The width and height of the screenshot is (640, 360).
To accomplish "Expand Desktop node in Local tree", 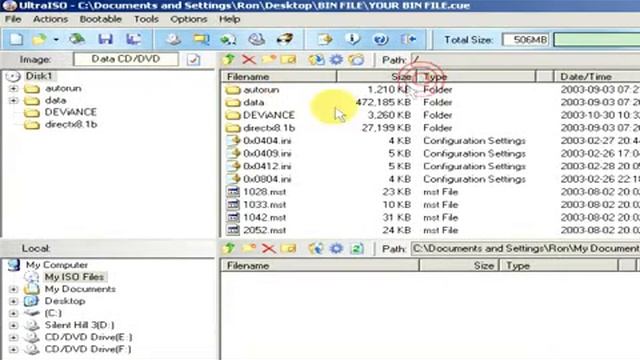I will (x=13, y=301).
